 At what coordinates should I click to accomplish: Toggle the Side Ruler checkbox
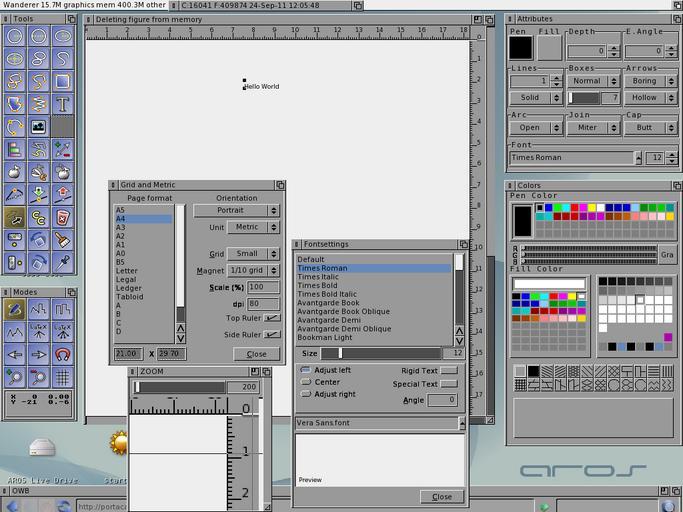click(x=271, y=334)
